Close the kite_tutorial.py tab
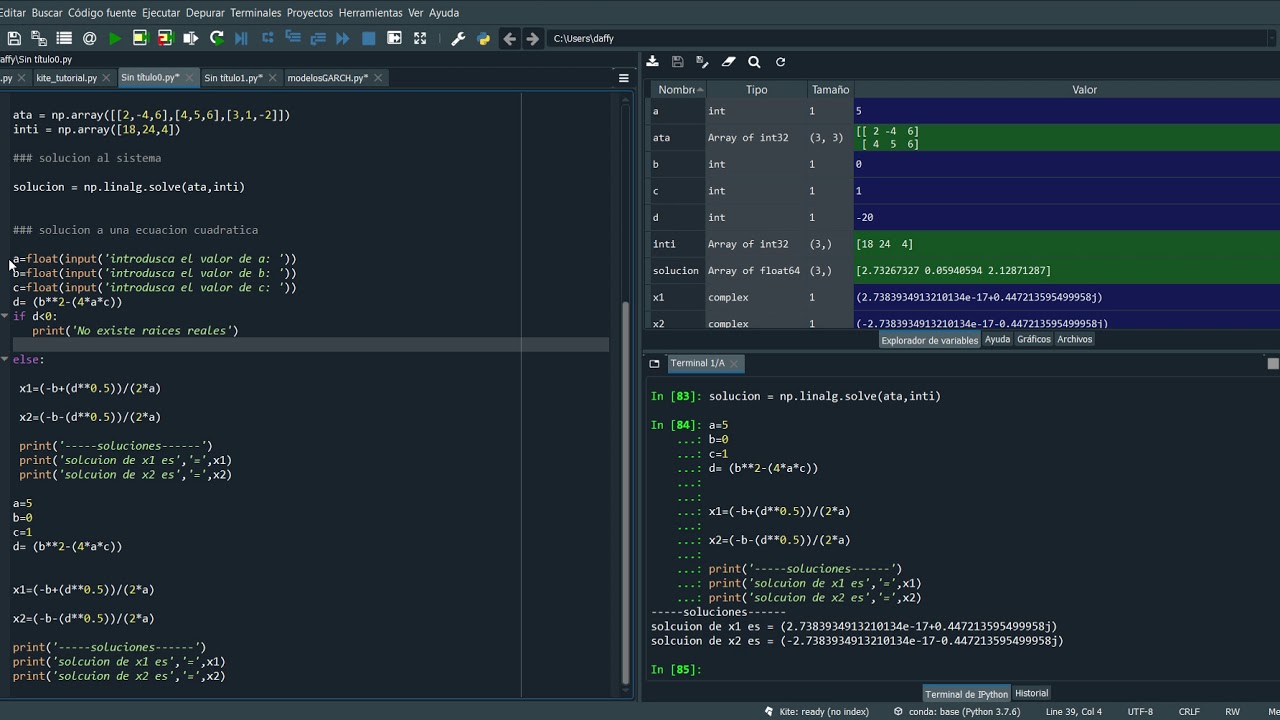 point(106,78)
